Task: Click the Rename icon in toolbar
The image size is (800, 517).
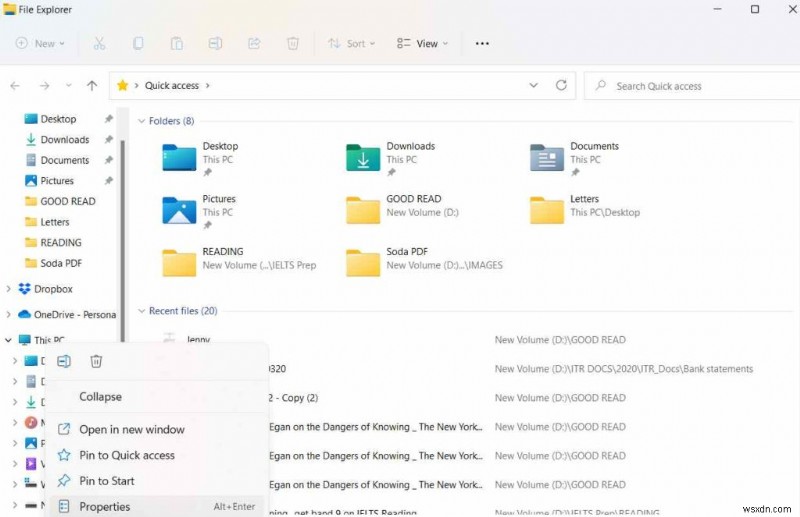Action: point(215,44)
